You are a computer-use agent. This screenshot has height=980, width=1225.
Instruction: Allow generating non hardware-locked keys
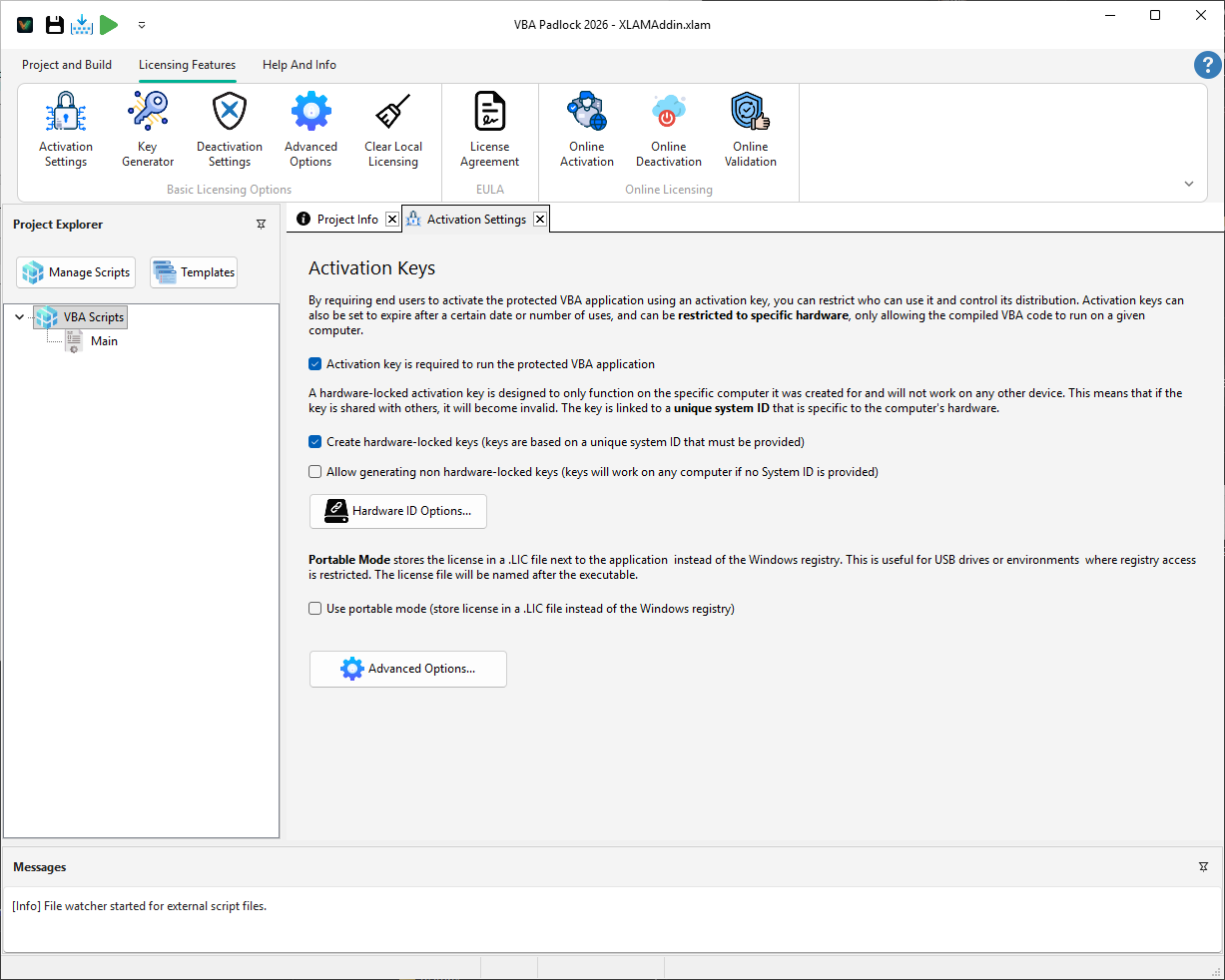tap(314, 471)
